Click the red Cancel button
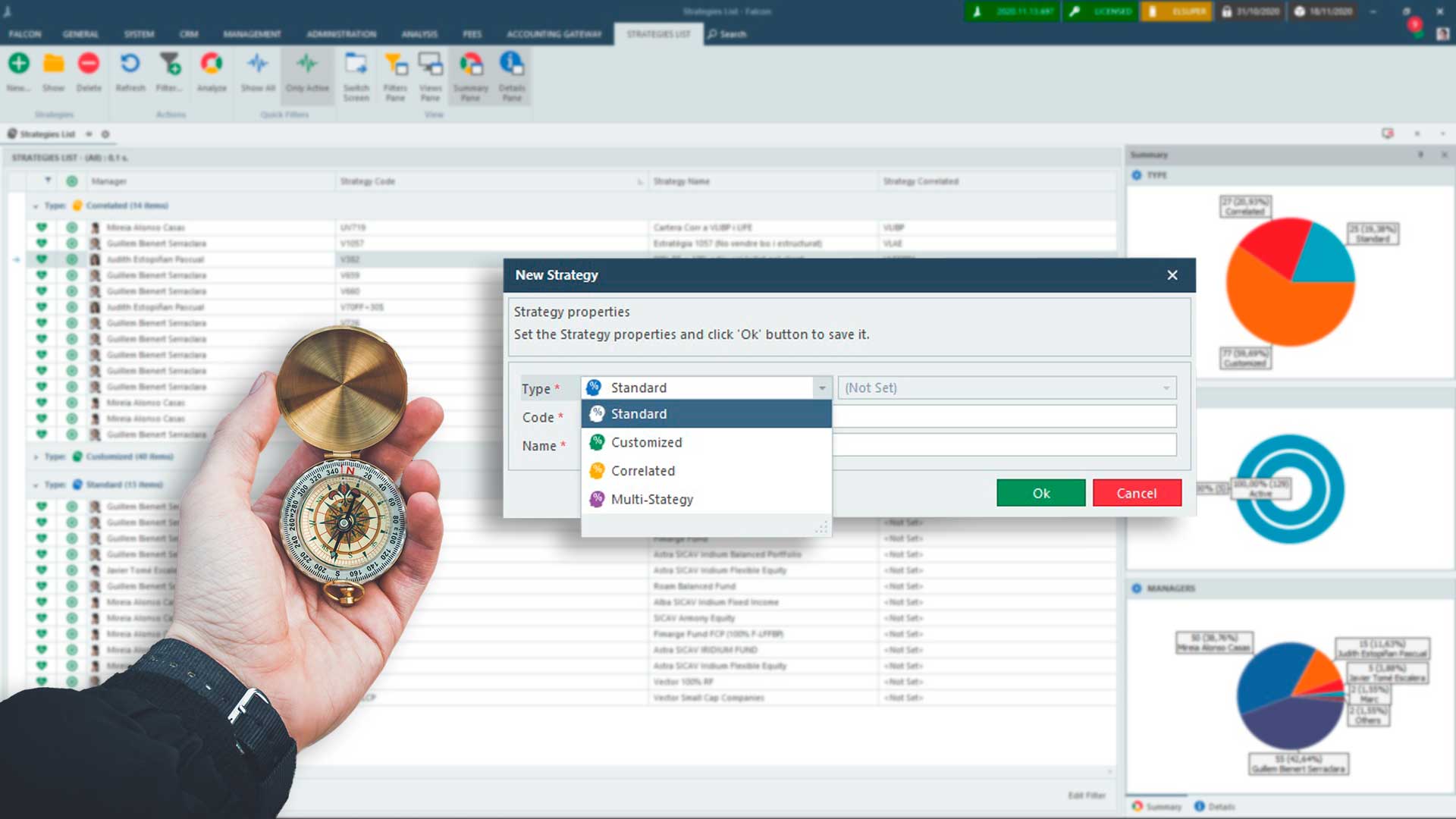Viewport: 1456px width, 819px height. click(1137, 493)
